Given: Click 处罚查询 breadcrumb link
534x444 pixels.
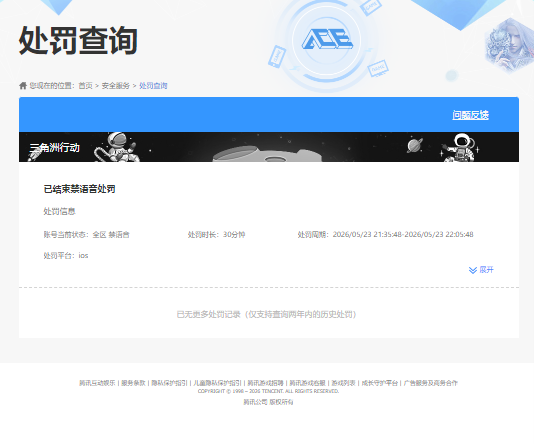Looking at the screenshot, I should 153,85.
